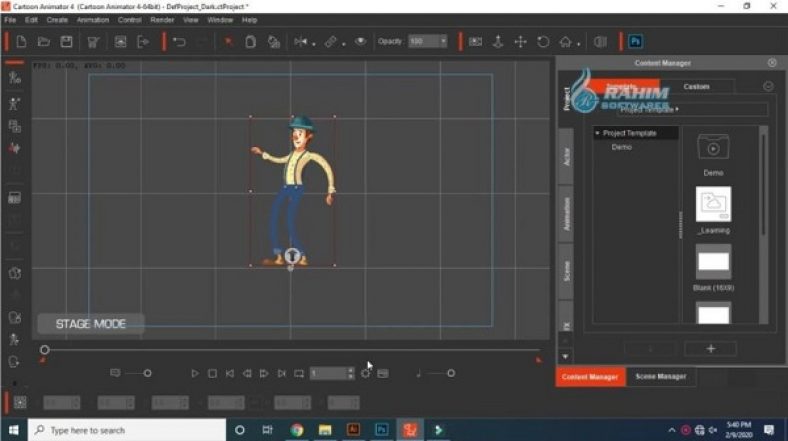Open the Project Template path dropdown
This screenshot has width=788, height=441.
pos(677,109)
